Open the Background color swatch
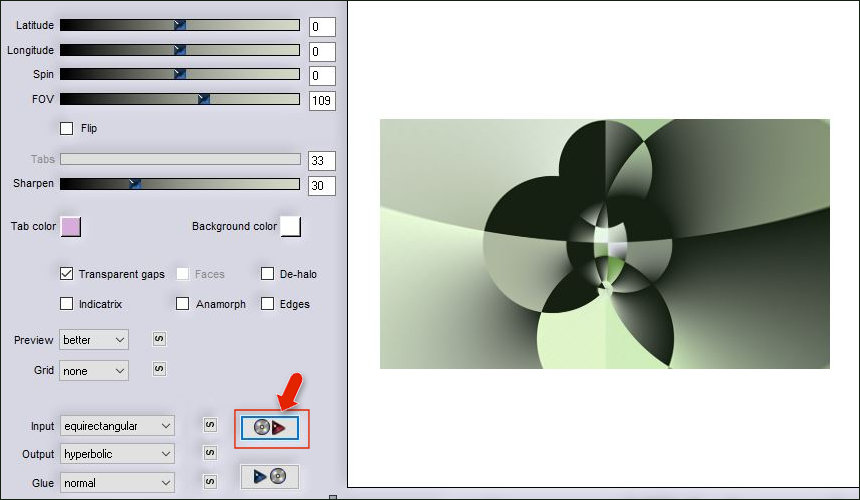This screenshot has width=860, height=500. pyautogui.click(x=291, y=226)
